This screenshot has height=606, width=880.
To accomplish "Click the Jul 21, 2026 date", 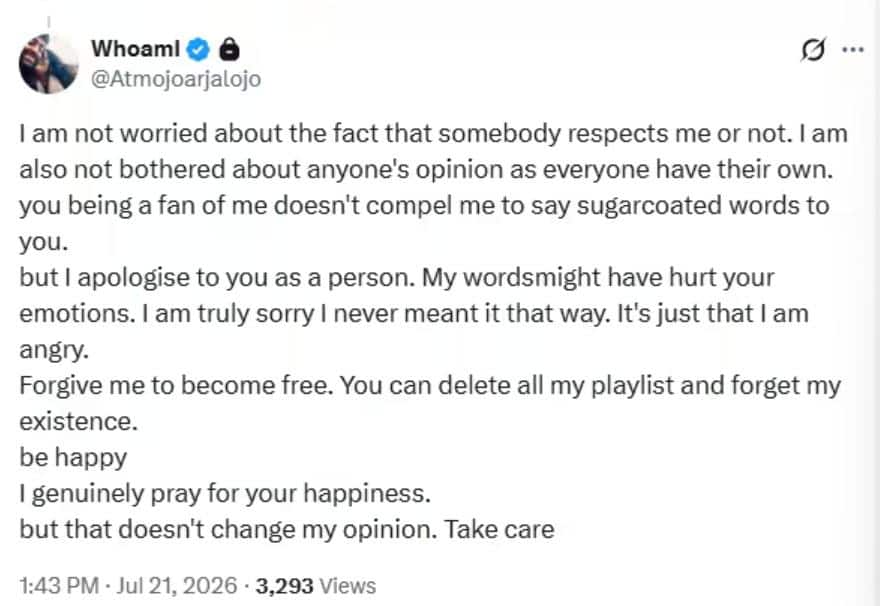I will 177,586.
